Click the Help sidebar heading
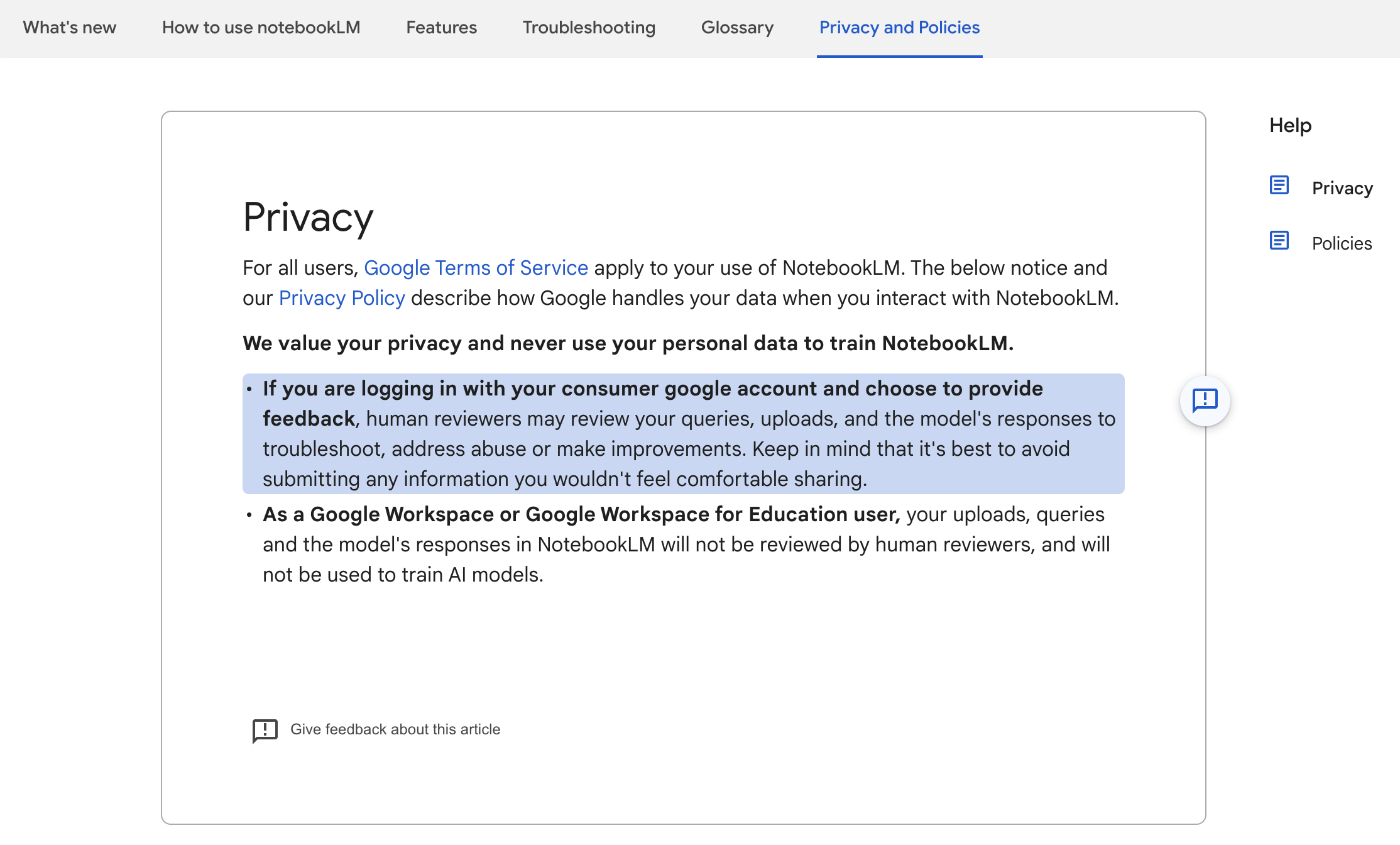 (x=1290, y=125)
